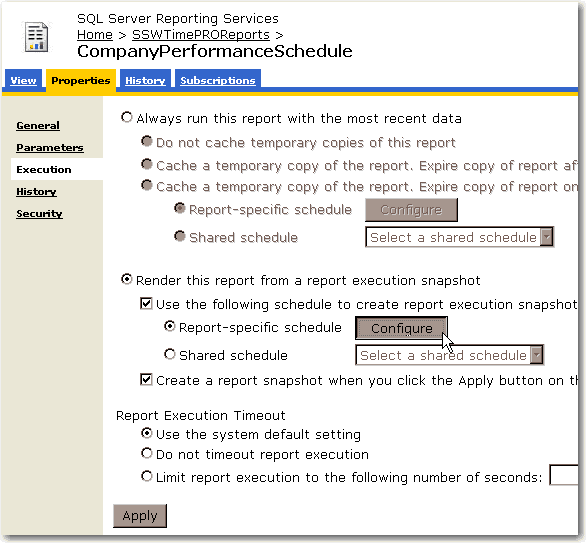
Task: Follow the SSWTimePROReports breadcrumb link
Action: tap(201, 35)
